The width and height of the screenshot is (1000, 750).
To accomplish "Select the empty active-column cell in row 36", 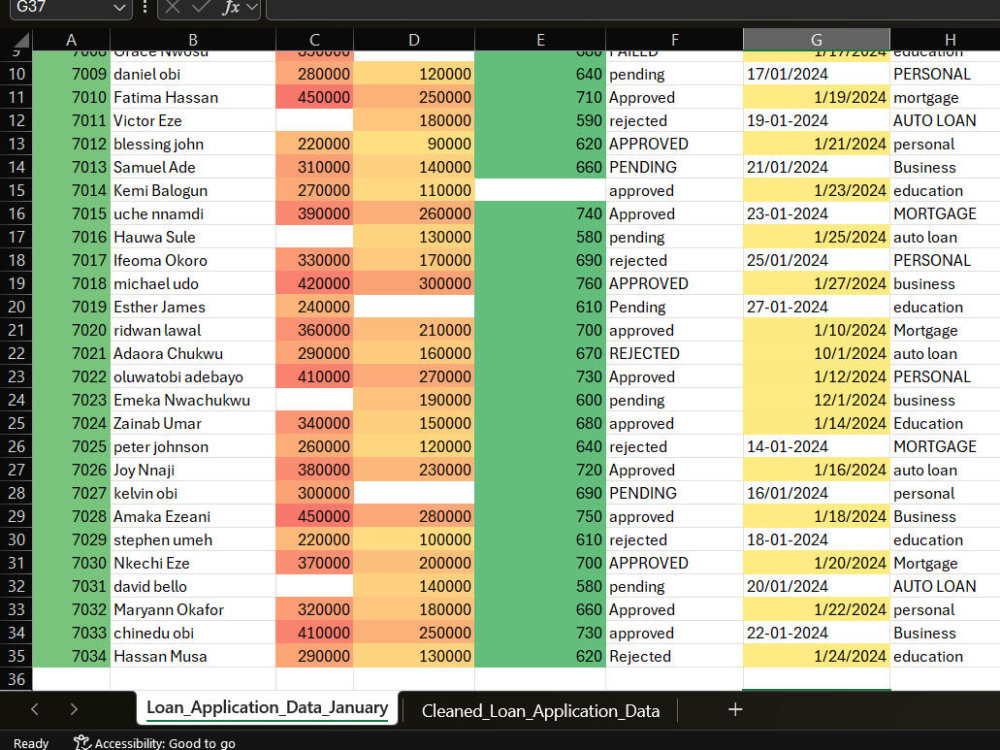I will (816, 679).
